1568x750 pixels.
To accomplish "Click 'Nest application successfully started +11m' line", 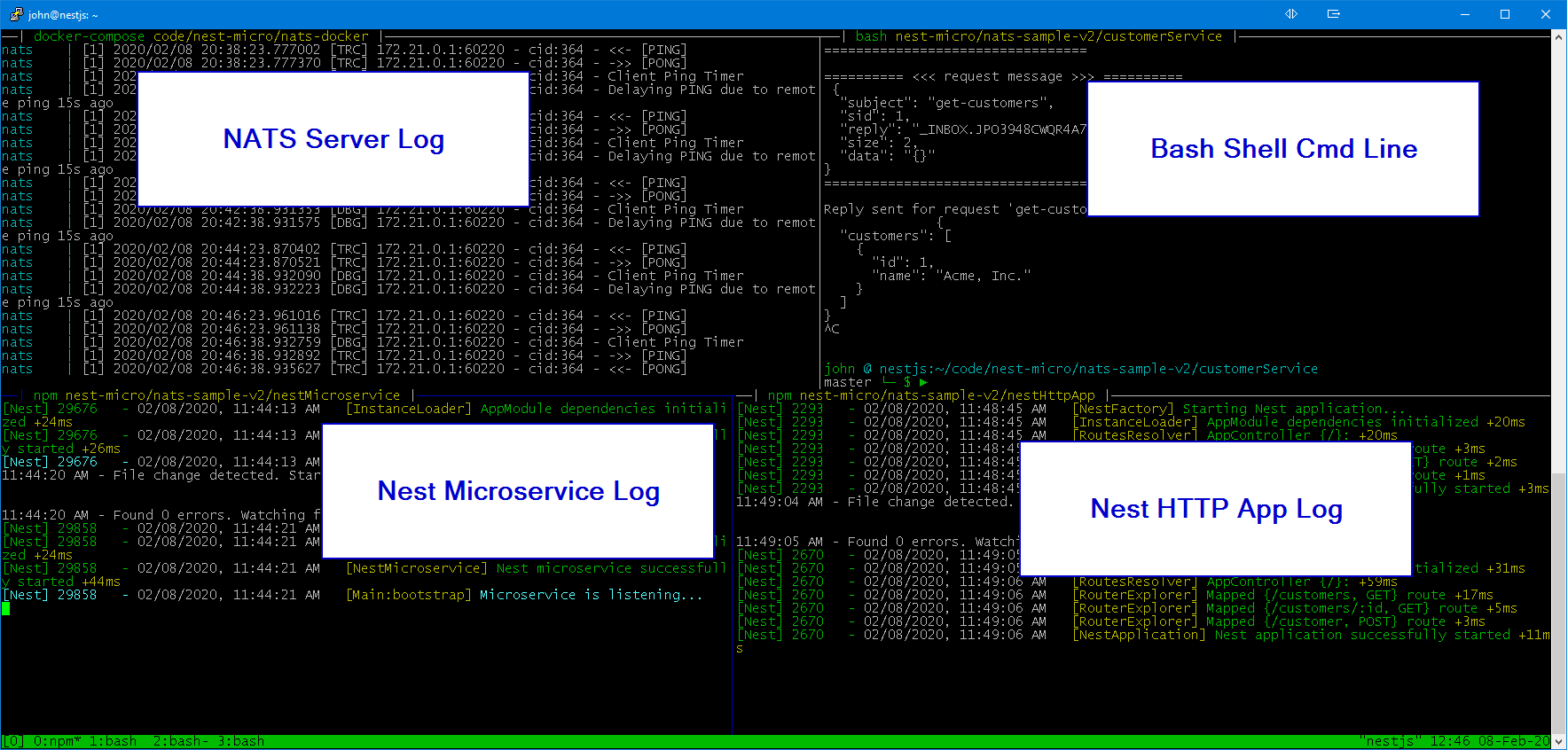I will [x=1383, y=635].
